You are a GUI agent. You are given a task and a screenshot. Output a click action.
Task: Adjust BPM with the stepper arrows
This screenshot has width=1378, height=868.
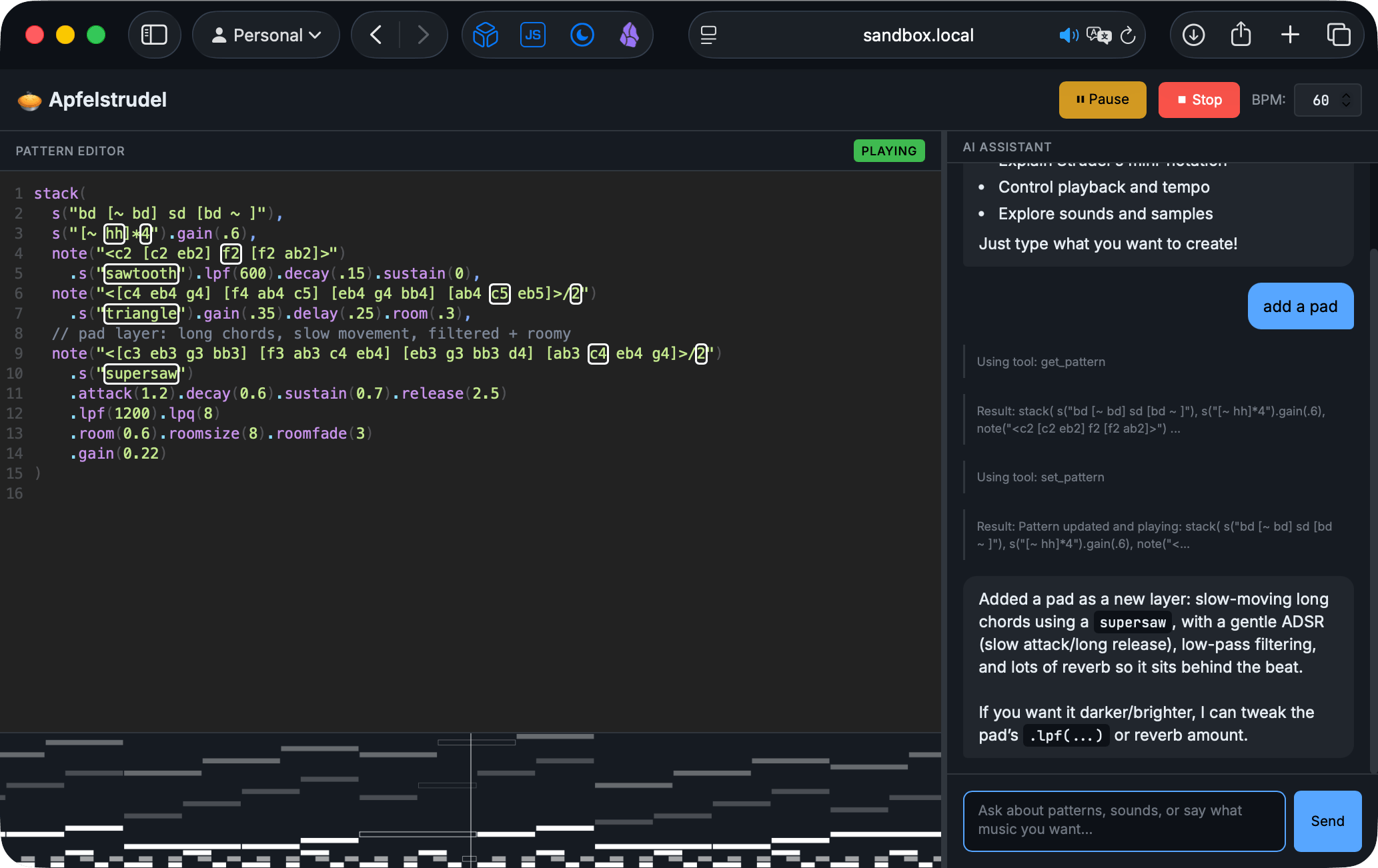(1346, 100)
